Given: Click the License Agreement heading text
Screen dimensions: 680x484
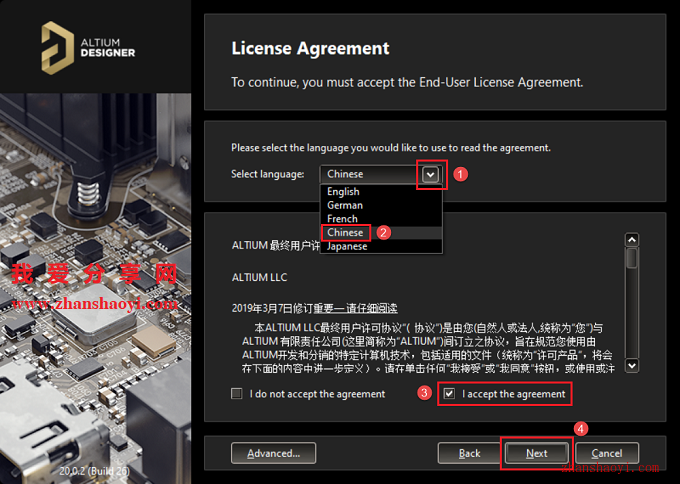Looking at the screenshot, I should coord(310,48).
